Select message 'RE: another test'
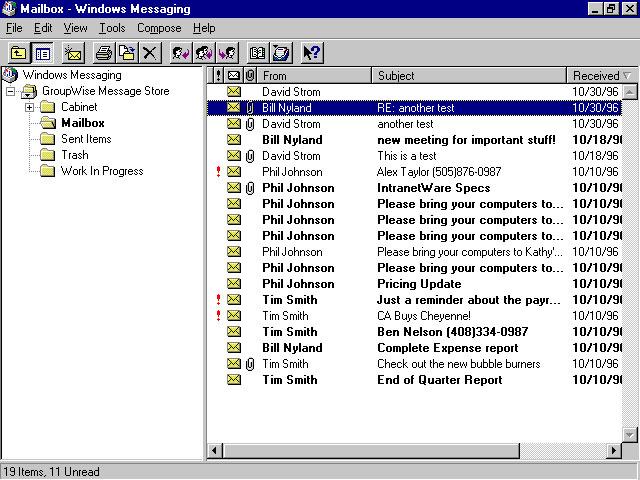The height and width of the screenshot is (480, 640). 414,108
